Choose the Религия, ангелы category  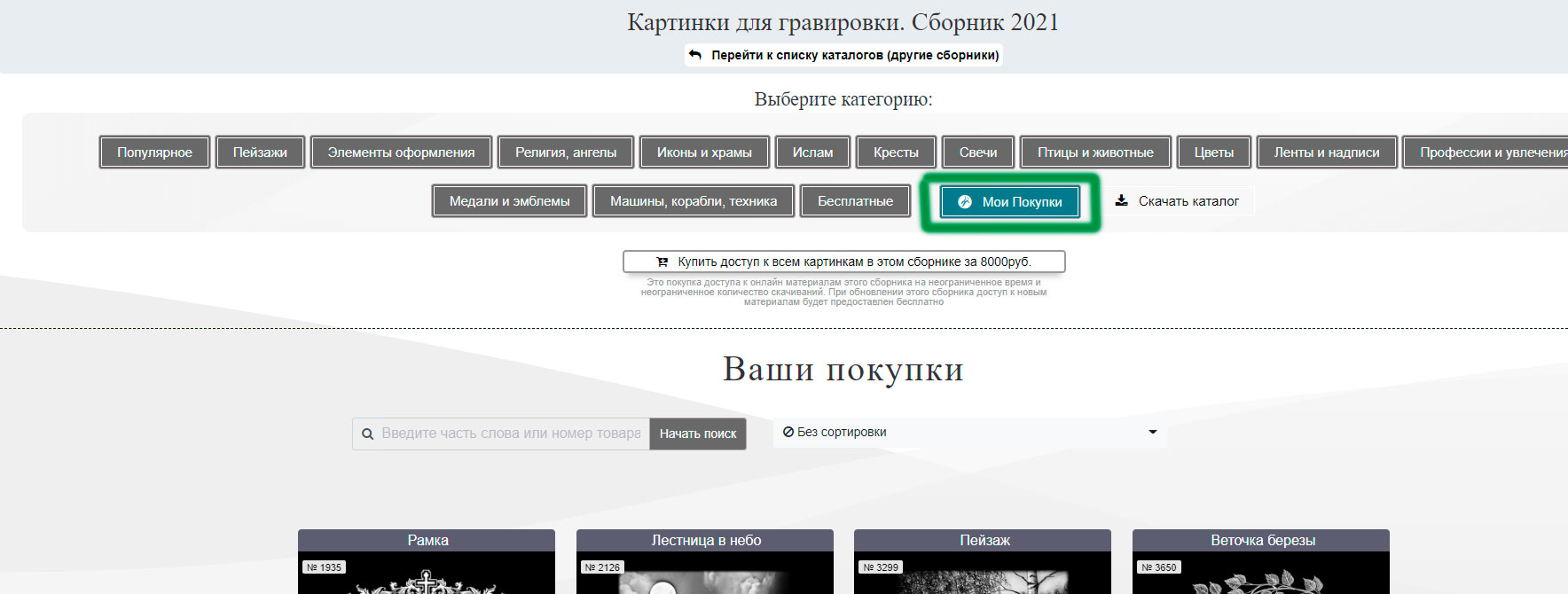(566, 152)
